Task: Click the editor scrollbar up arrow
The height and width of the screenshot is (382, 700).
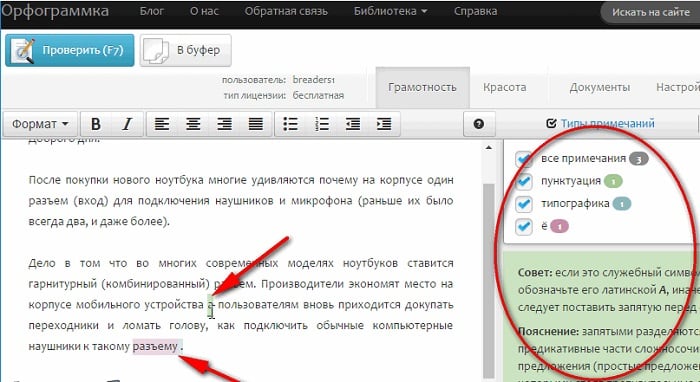Action: click(x=489, y=147)
